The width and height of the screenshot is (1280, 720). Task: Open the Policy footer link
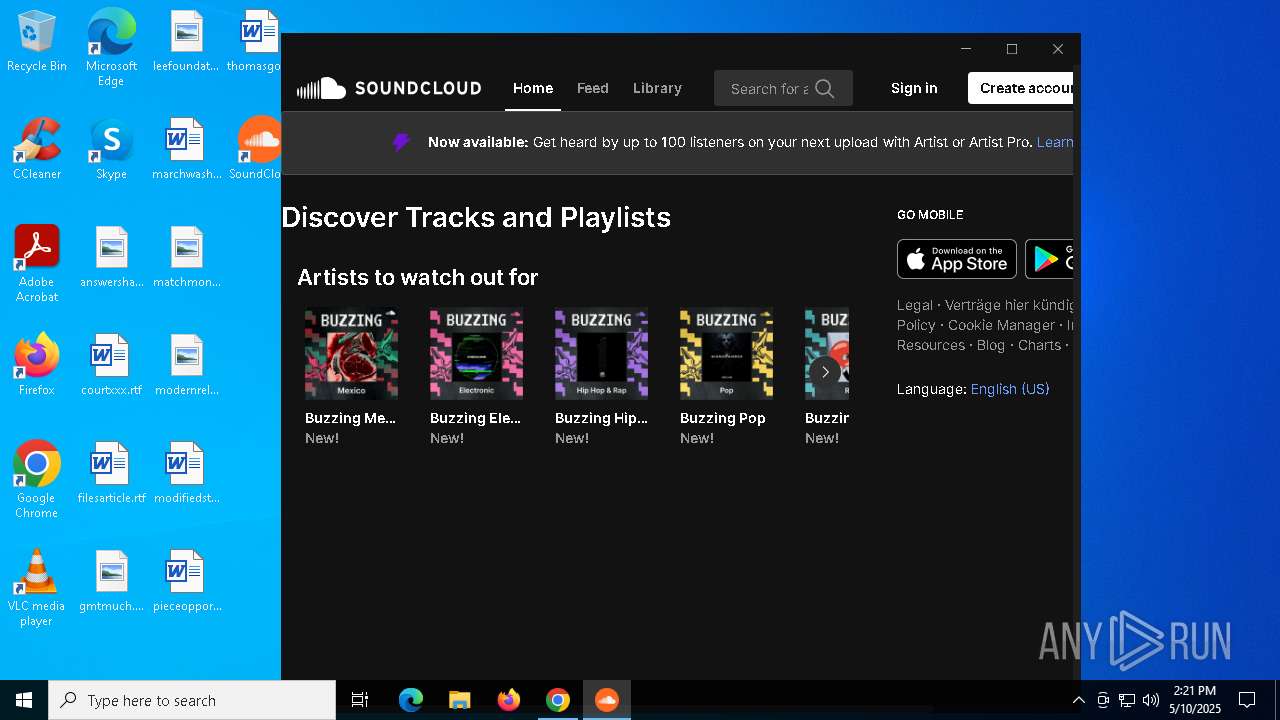click(x=916, y=325)
